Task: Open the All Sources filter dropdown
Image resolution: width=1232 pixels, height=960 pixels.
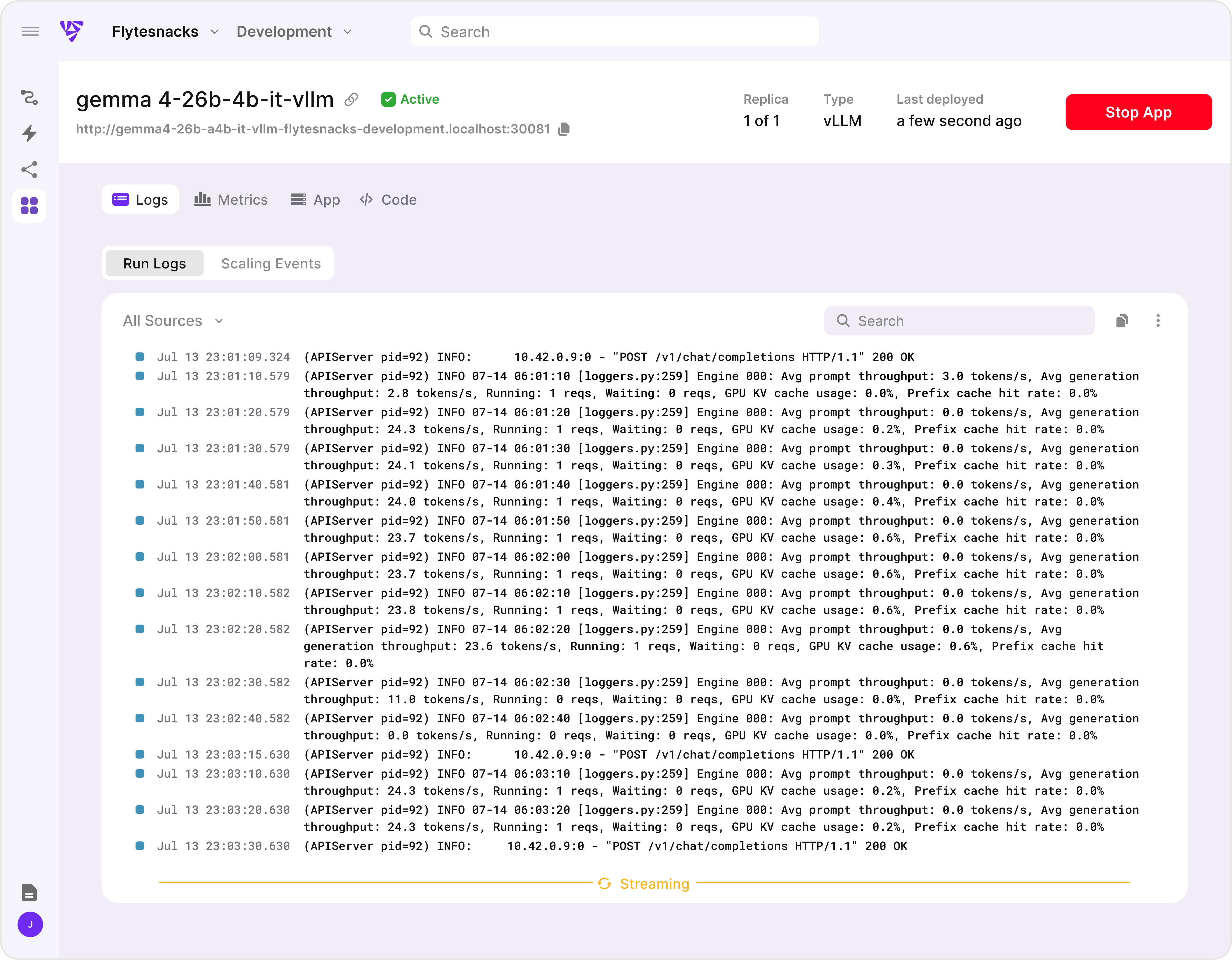Action: pos(173,321)
